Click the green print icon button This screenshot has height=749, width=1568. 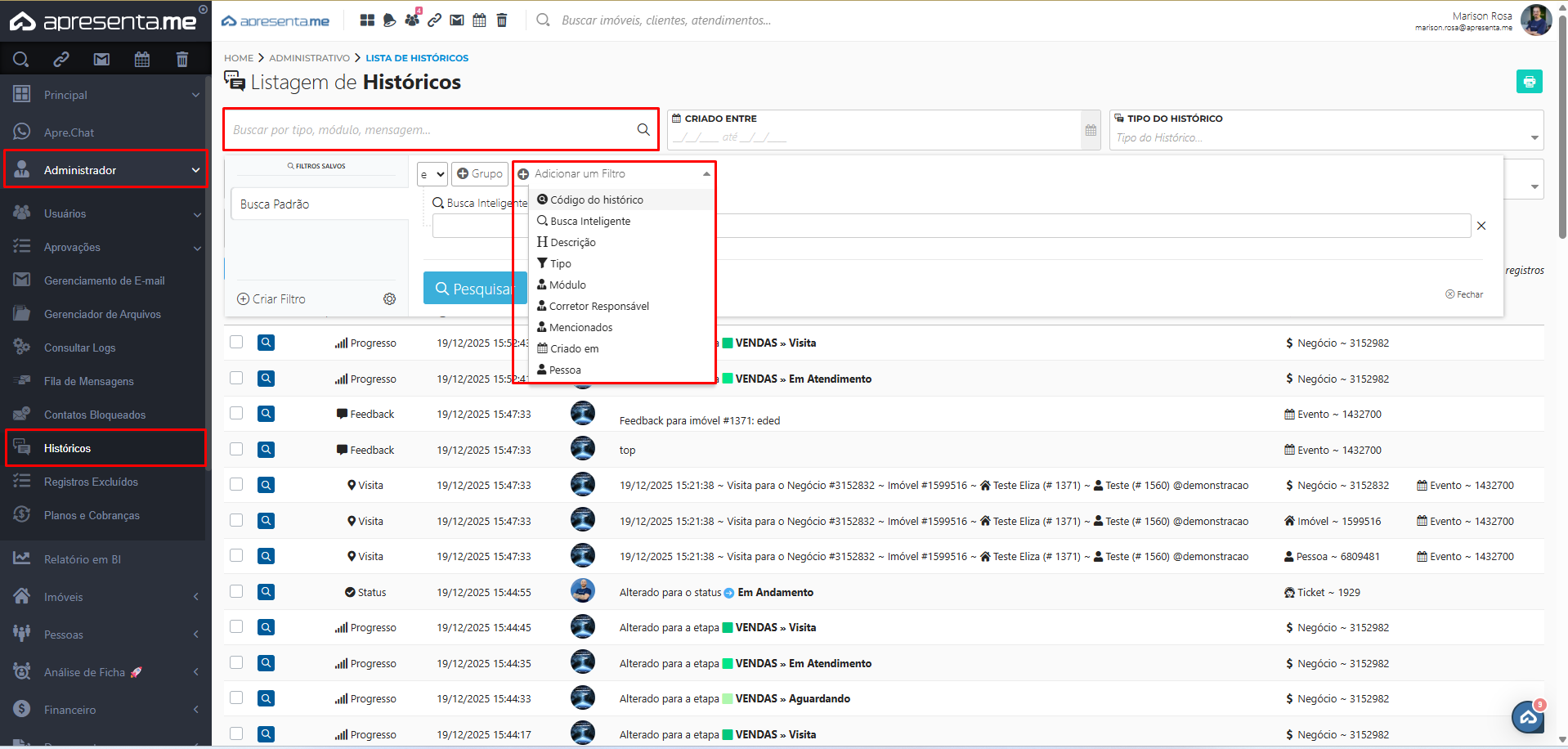(1529, 82)
